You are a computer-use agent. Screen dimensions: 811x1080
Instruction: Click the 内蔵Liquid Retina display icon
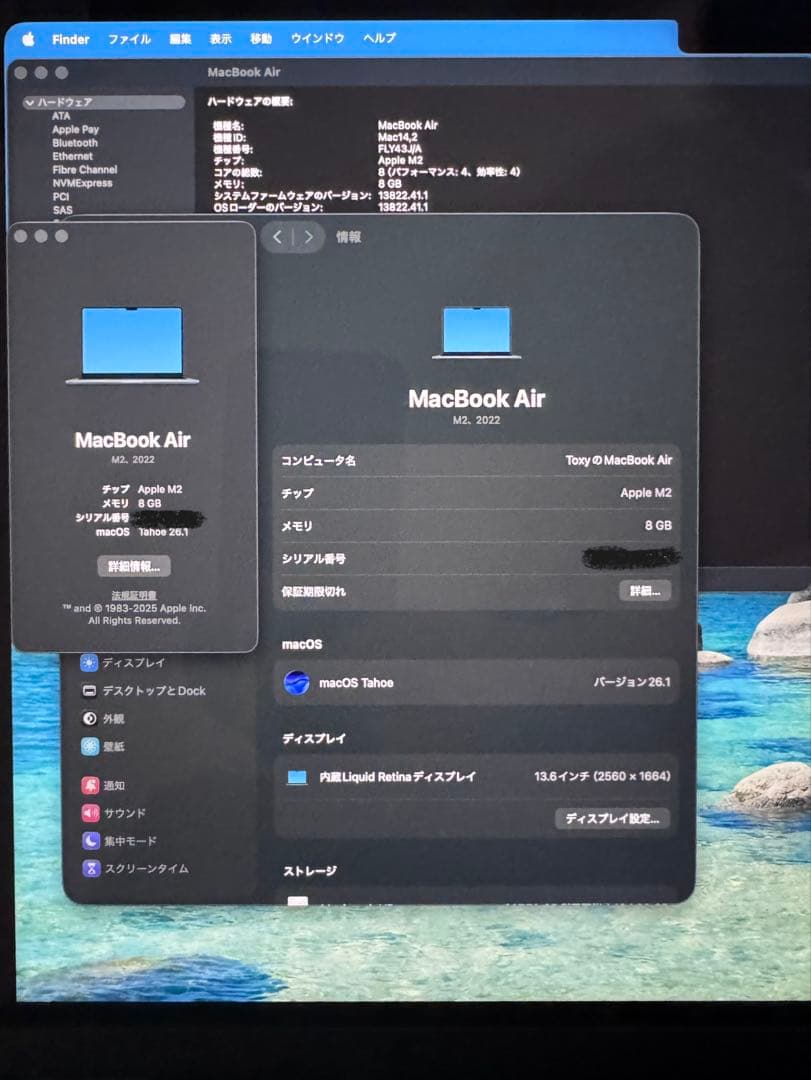299,777
